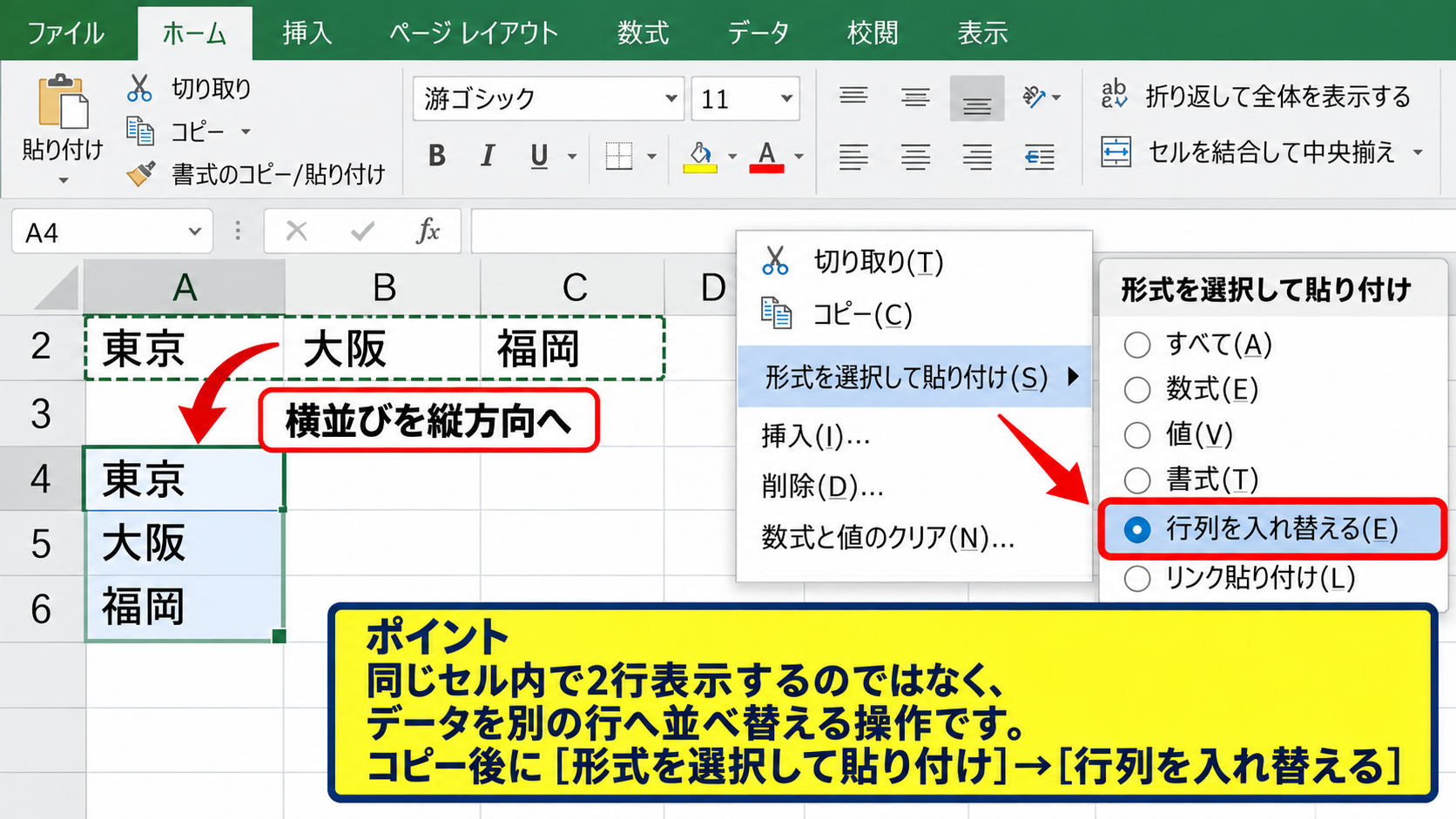Click the Insert Function fx icon
The image size is (1456, 819).
coord(428,232)
